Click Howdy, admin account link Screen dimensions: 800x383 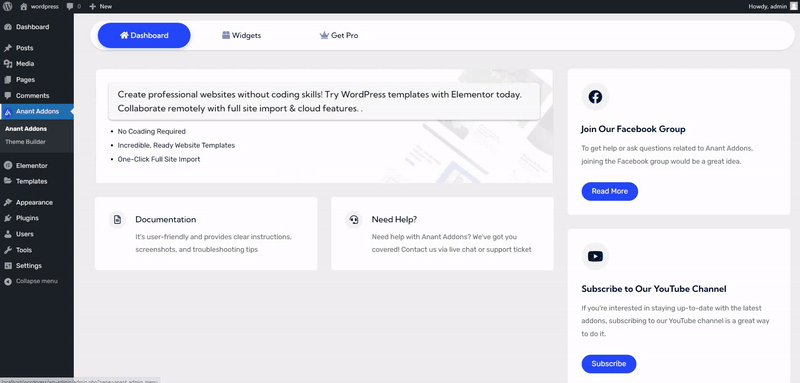(767, 7)
